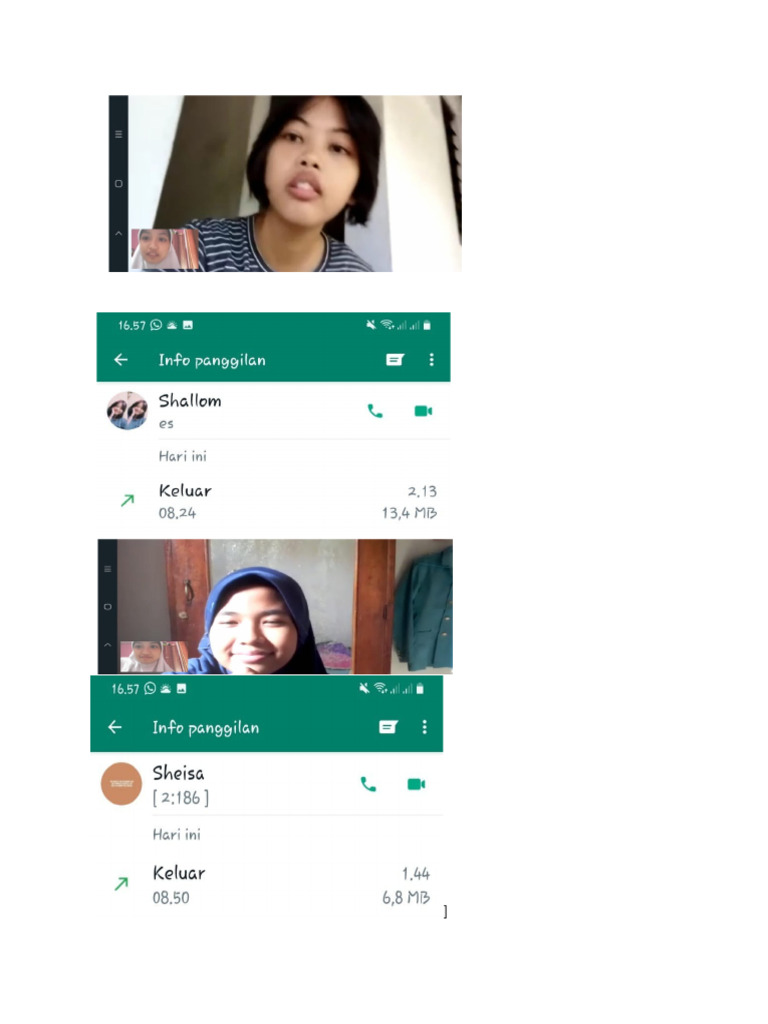Select the Keluar 08.24 call entry

tap(274, 501)
